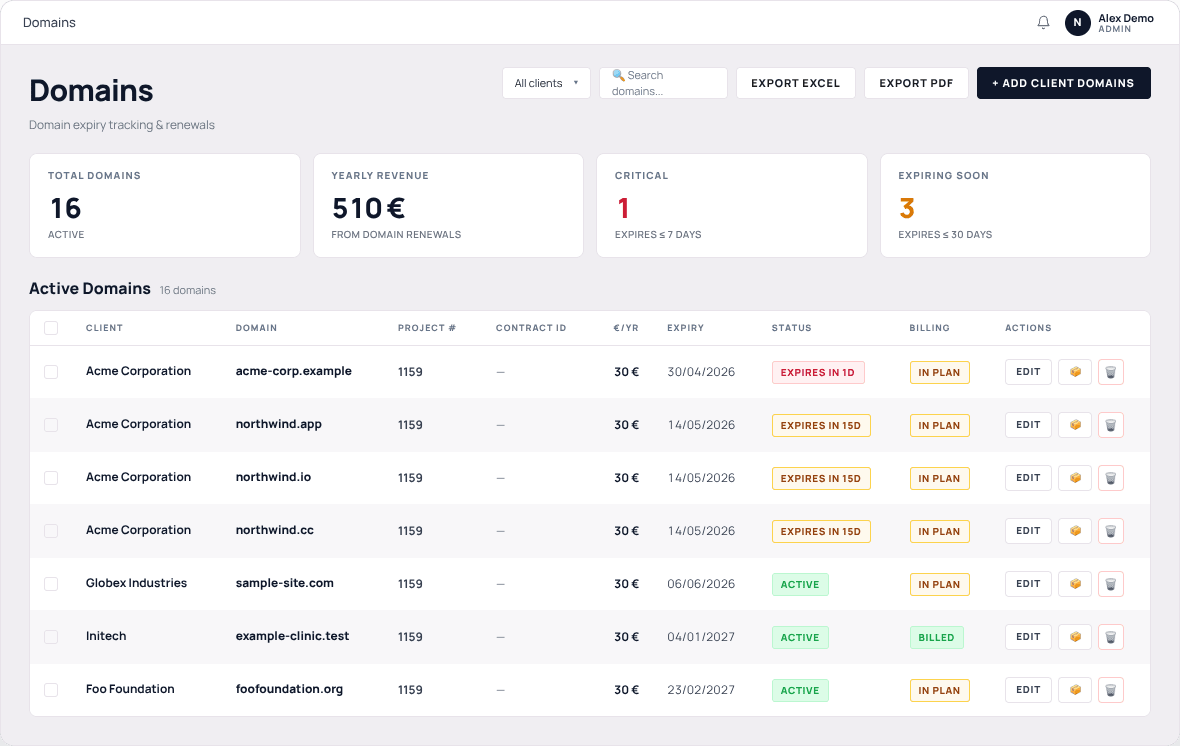Click the Expiry column header
The height and width of the screenshot is (746, 1180).
(686, 328)
